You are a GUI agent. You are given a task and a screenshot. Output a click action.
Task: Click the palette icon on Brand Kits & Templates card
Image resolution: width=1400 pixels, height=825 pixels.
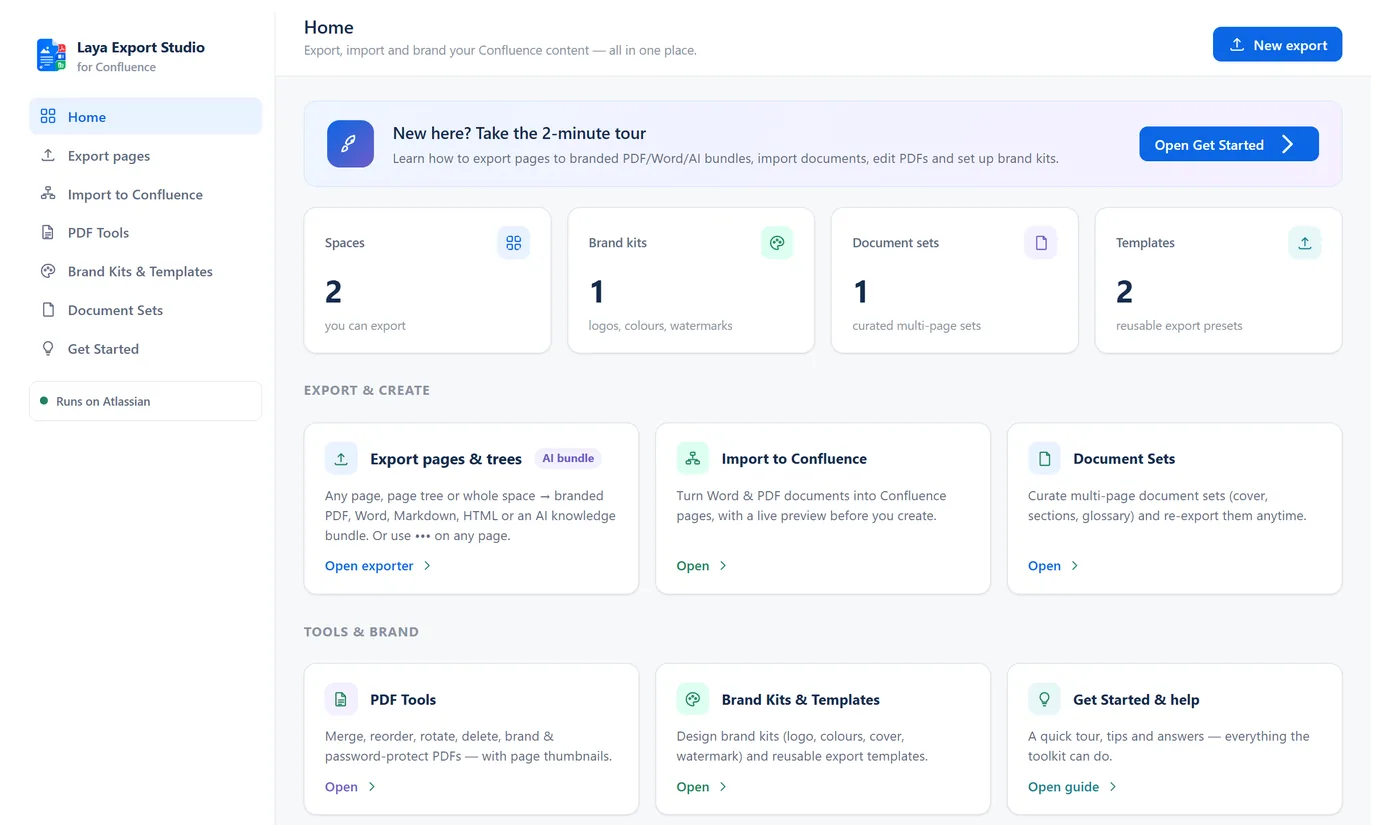point(693,699)
